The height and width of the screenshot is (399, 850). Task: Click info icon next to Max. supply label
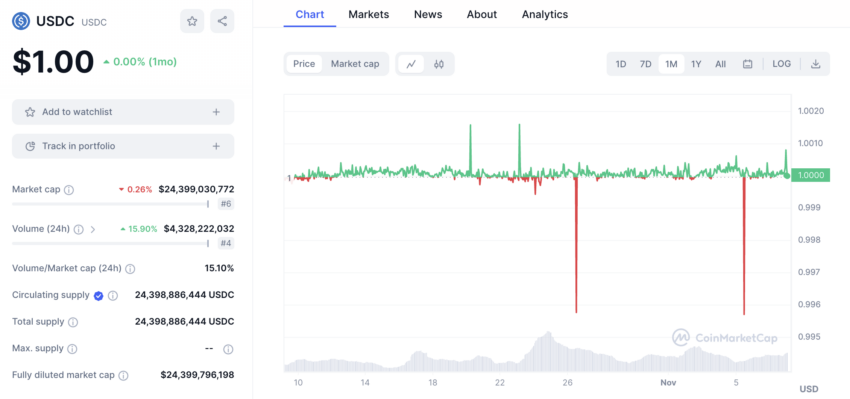(x=72, y=349)
